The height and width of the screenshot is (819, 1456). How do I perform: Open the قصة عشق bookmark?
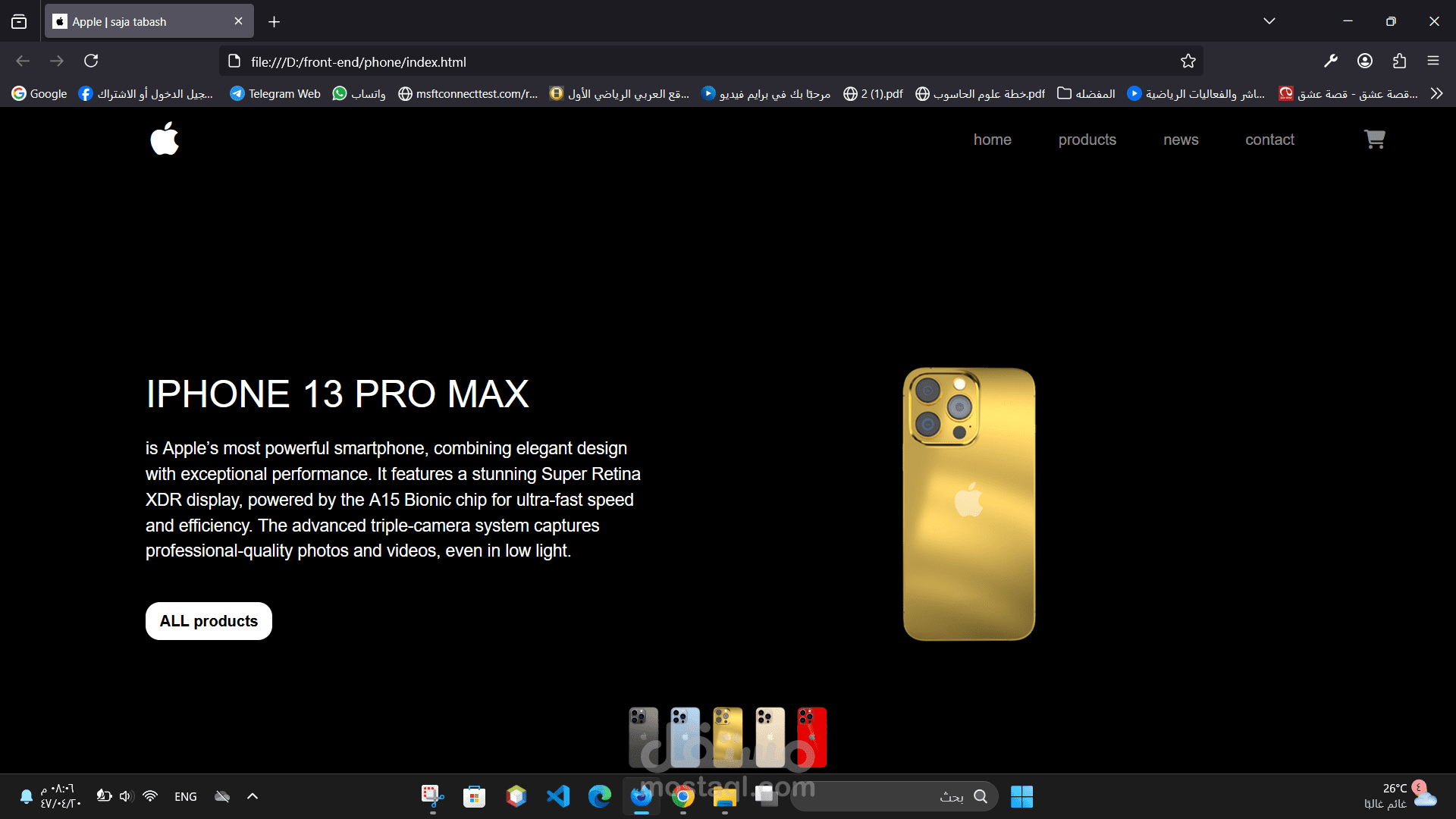1348,93
